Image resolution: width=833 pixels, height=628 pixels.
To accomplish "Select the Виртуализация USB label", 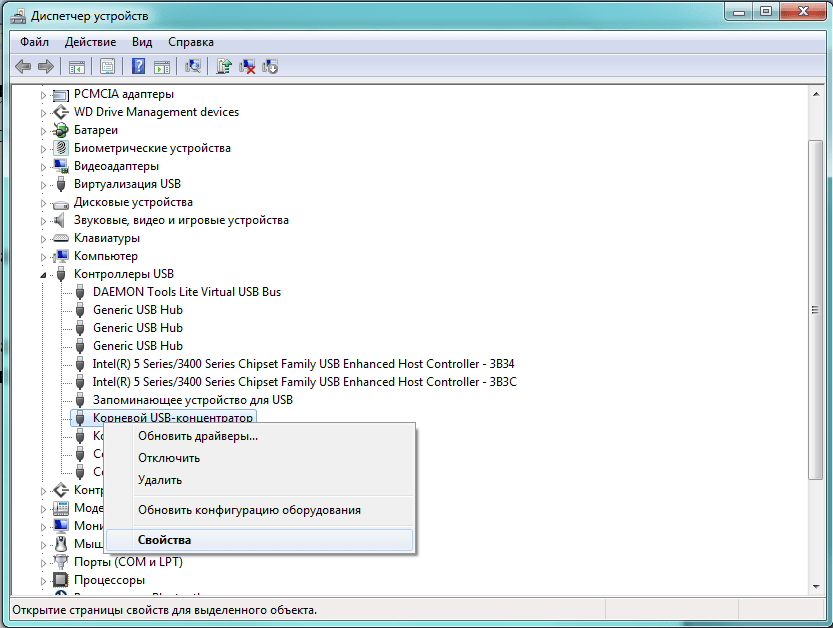I will (127, 184).
